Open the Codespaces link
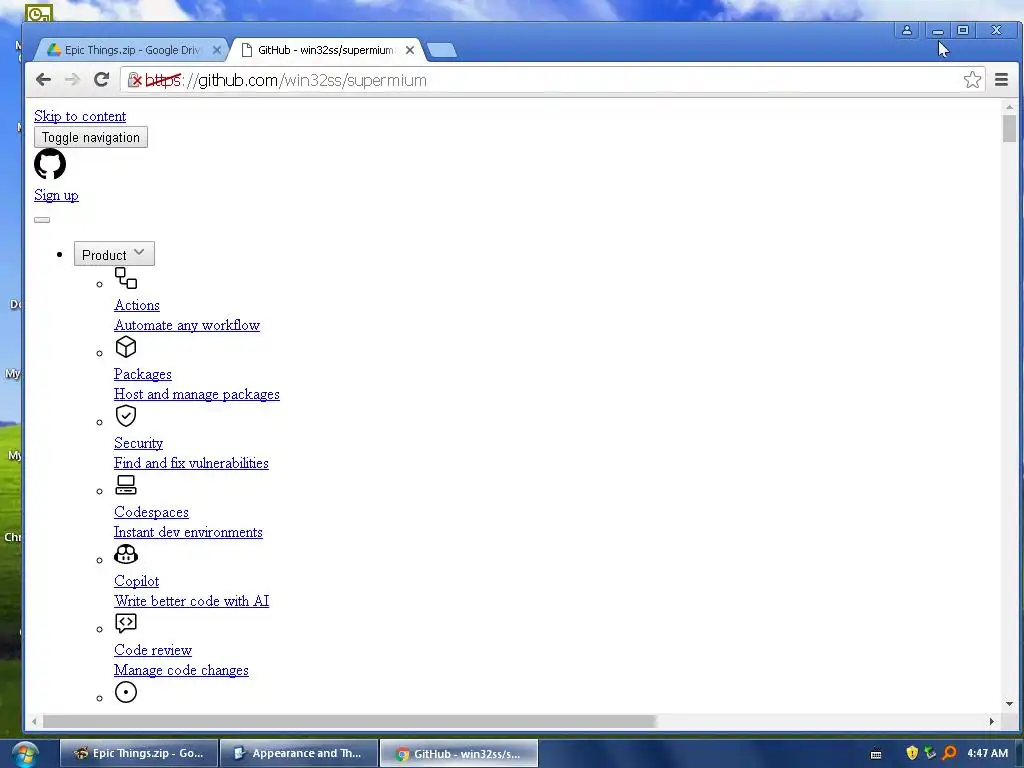Viewport: 1024px width, 768px height. pos(152,512)
